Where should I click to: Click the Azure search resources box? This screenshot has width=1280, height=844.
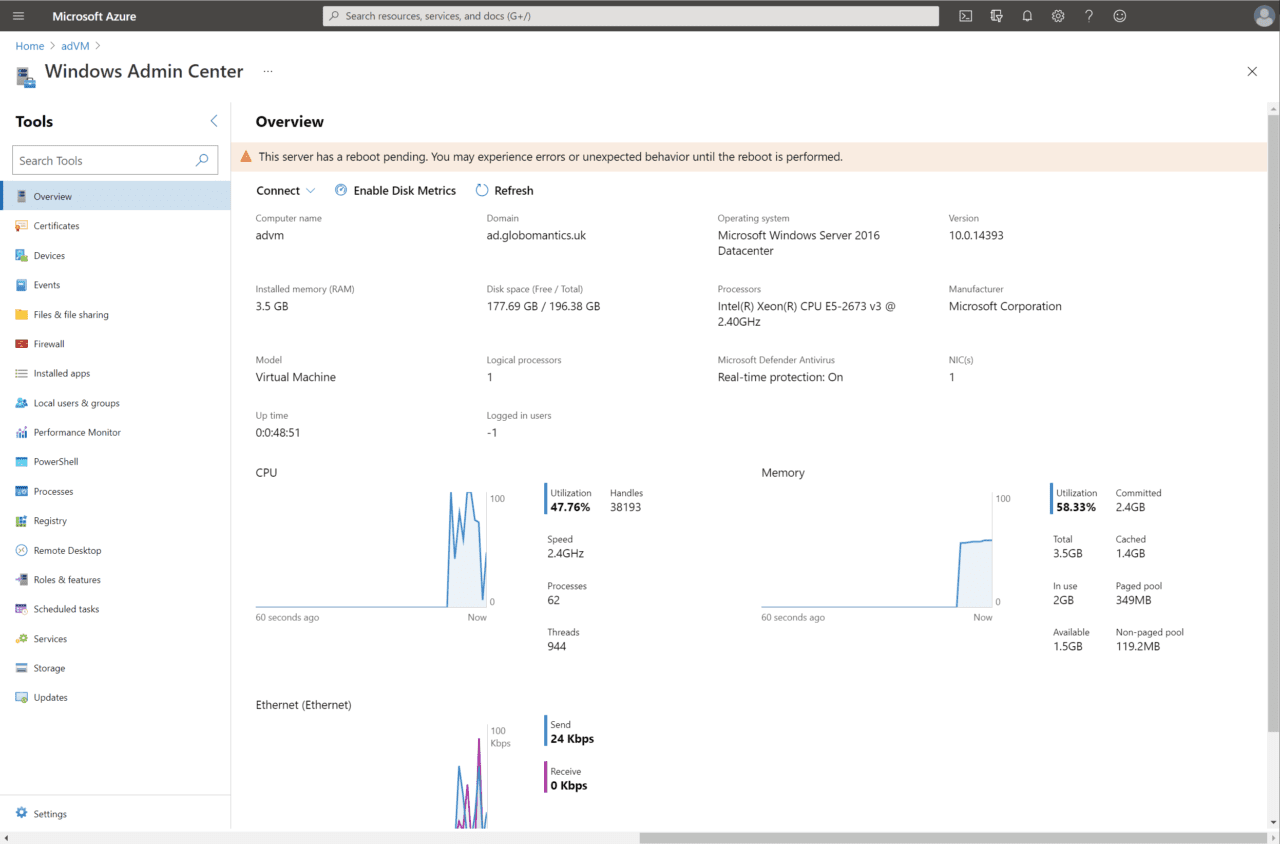631,16
